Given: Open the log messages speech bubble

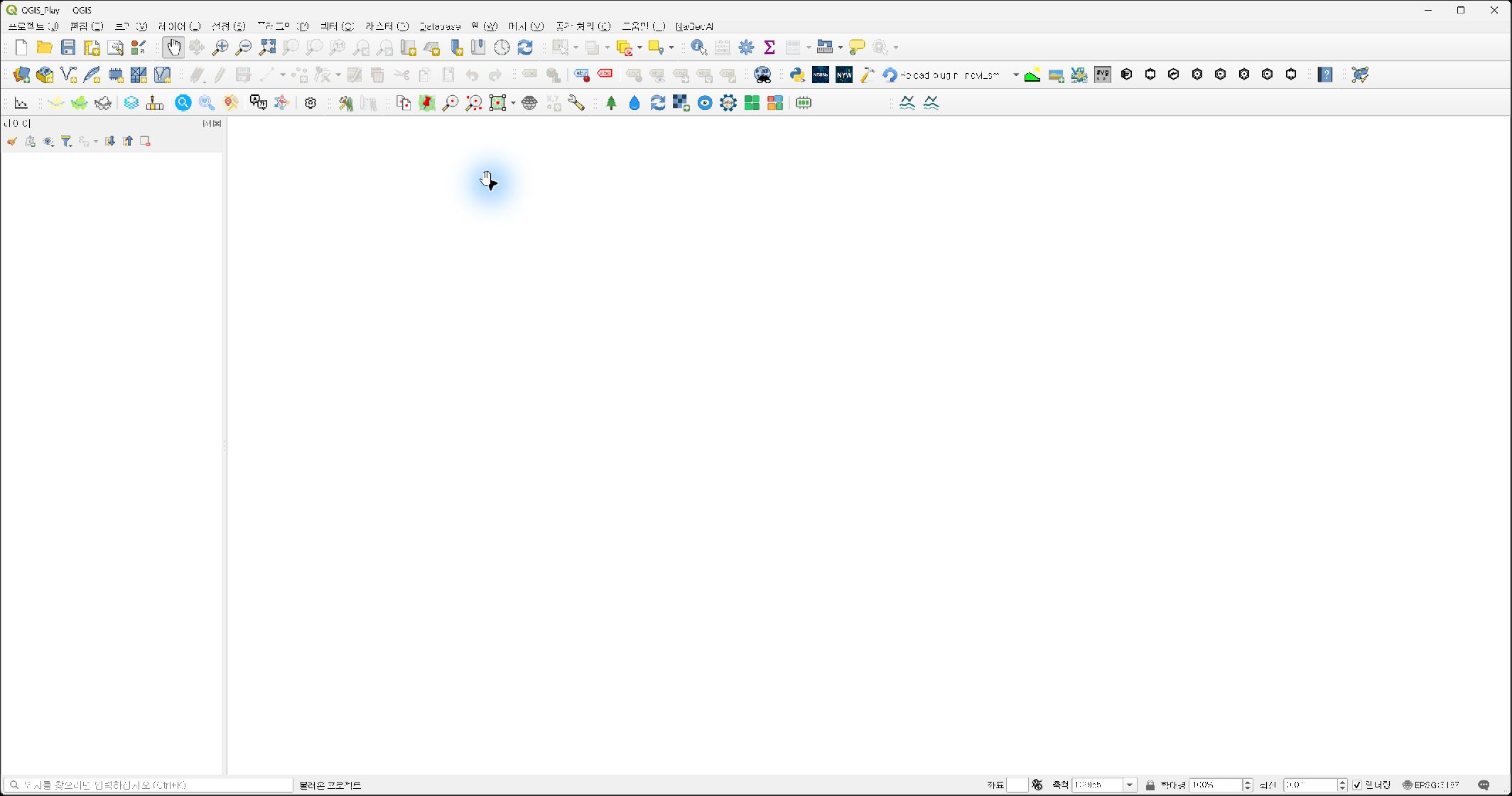Looking at the screenshot, I should (x=1484, y=785).
